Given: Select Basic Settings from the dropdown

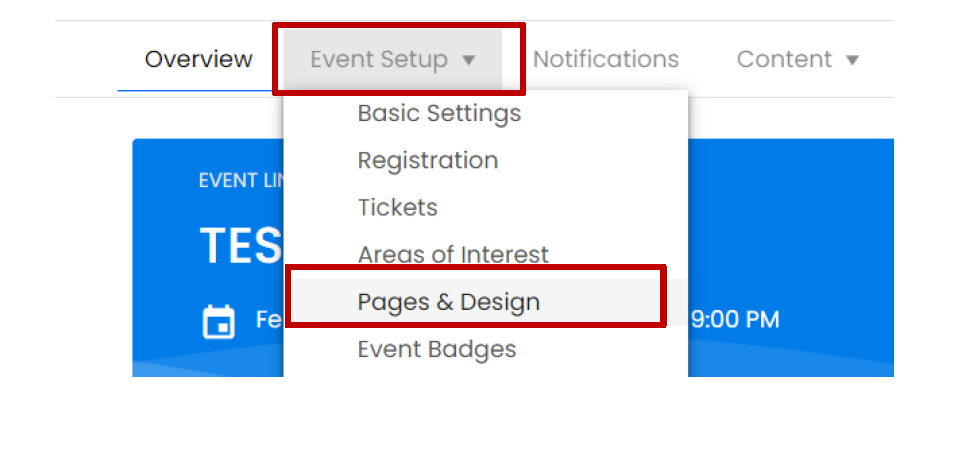Looking at the screenshot, I should (x=439, y=113).
